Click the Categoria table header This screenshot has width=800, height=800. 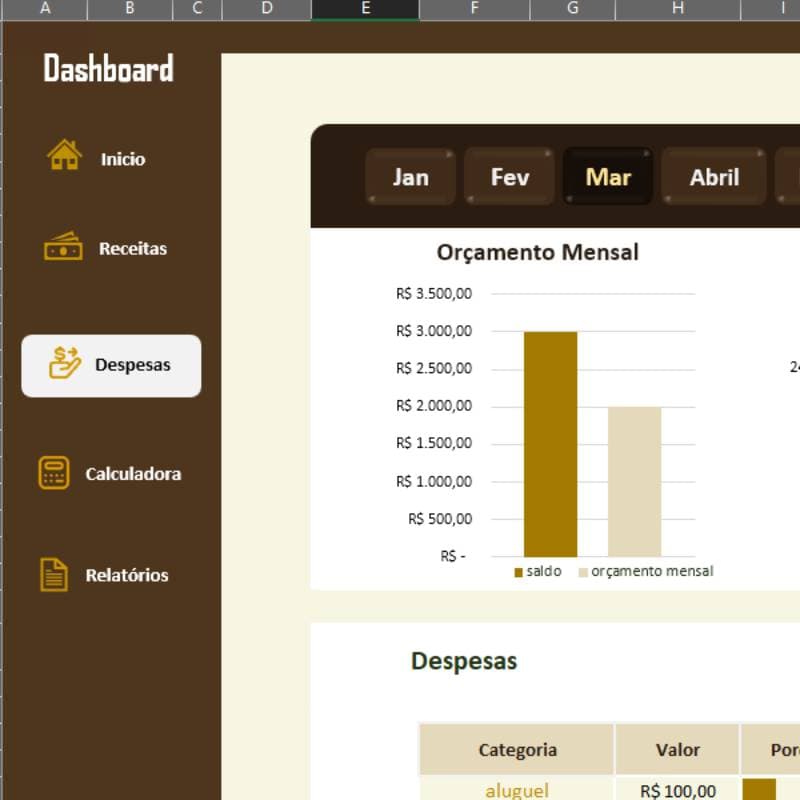pyautogui.click(x=517, y=749)
